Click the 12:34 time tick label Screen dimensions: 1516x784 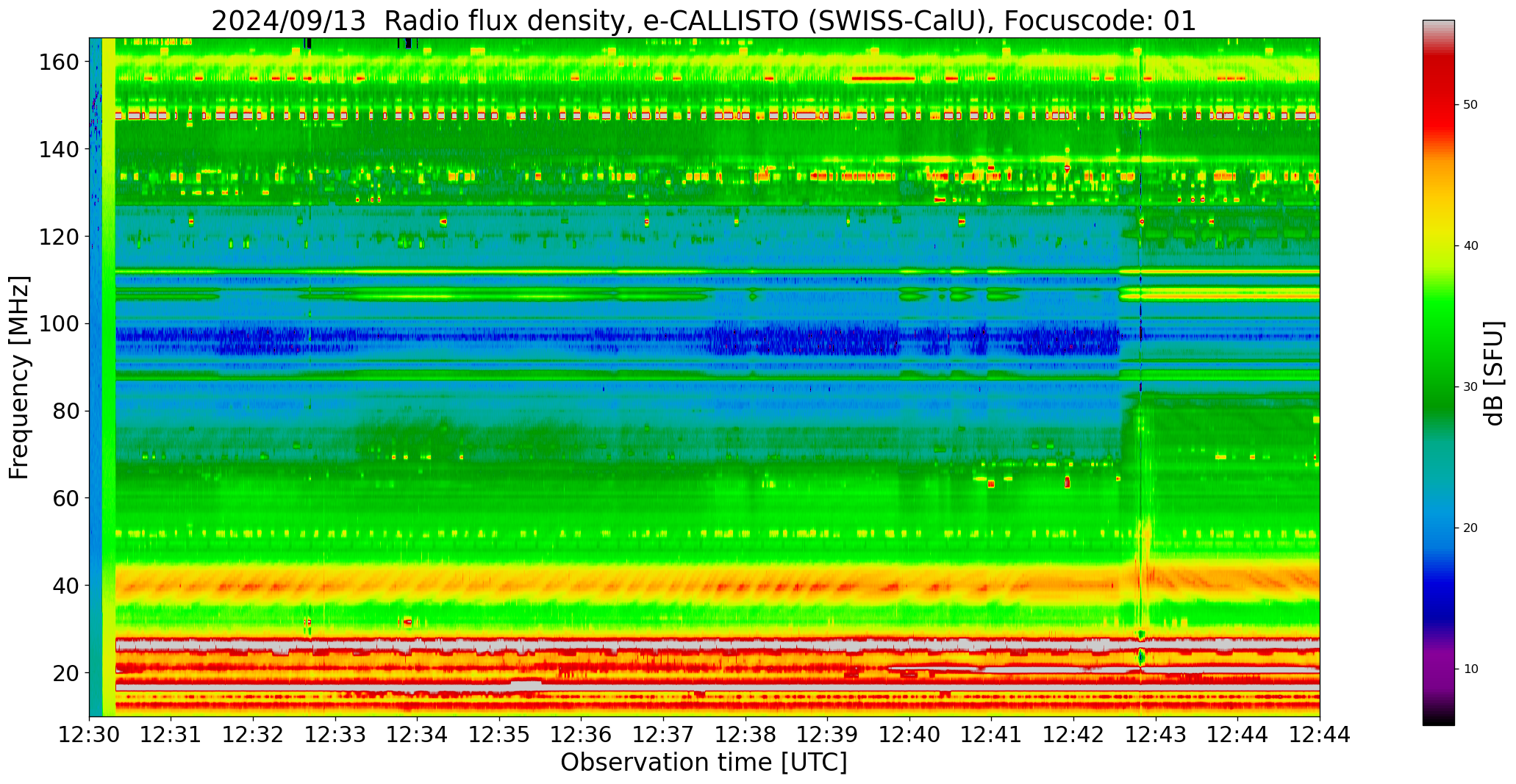pos(418,735)
